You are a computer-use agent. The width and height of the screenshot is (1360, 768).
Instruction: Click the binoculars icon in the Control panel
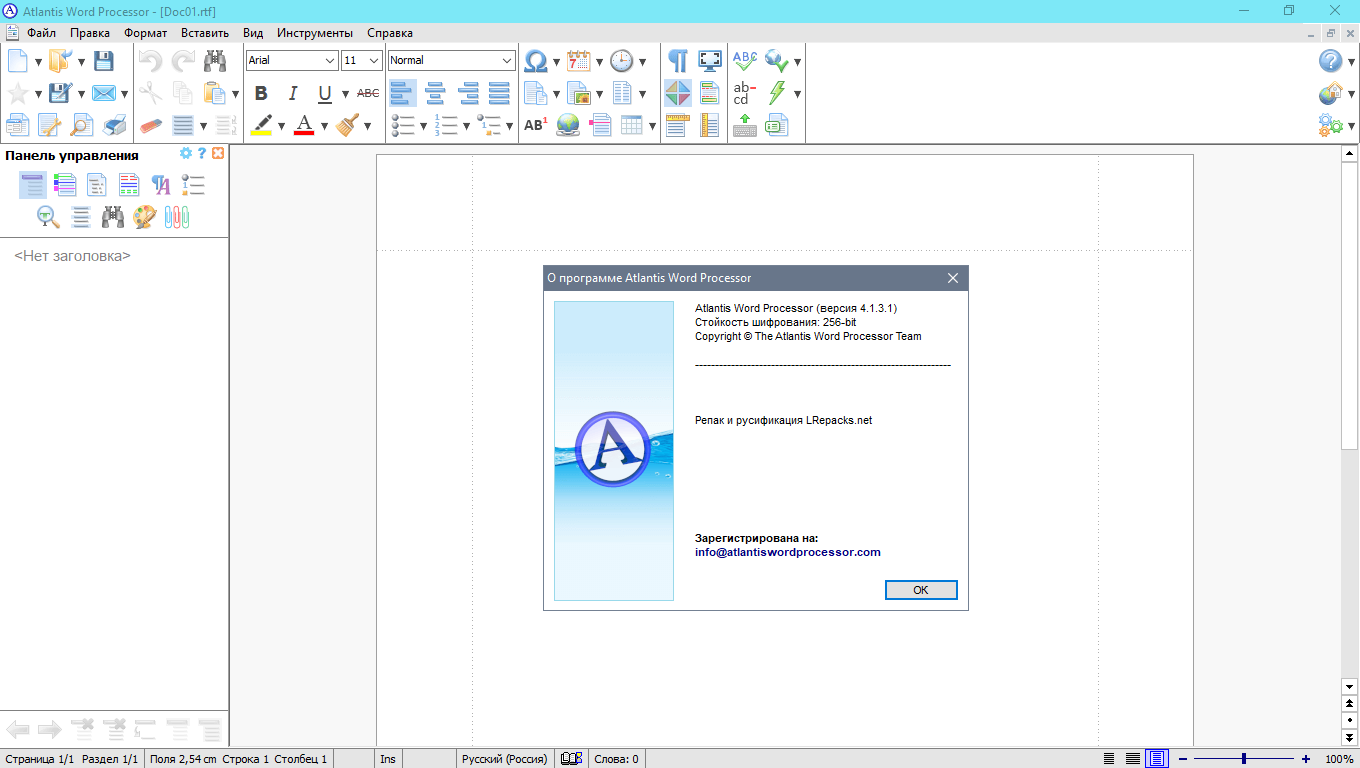pyautogui.click(x=113, y=217)
